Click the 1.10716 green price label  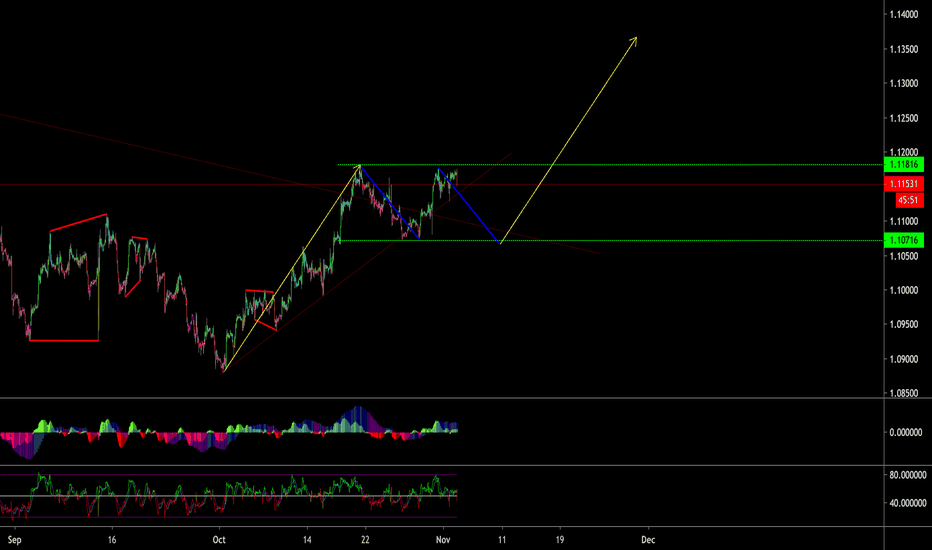[x=903, y=240]
